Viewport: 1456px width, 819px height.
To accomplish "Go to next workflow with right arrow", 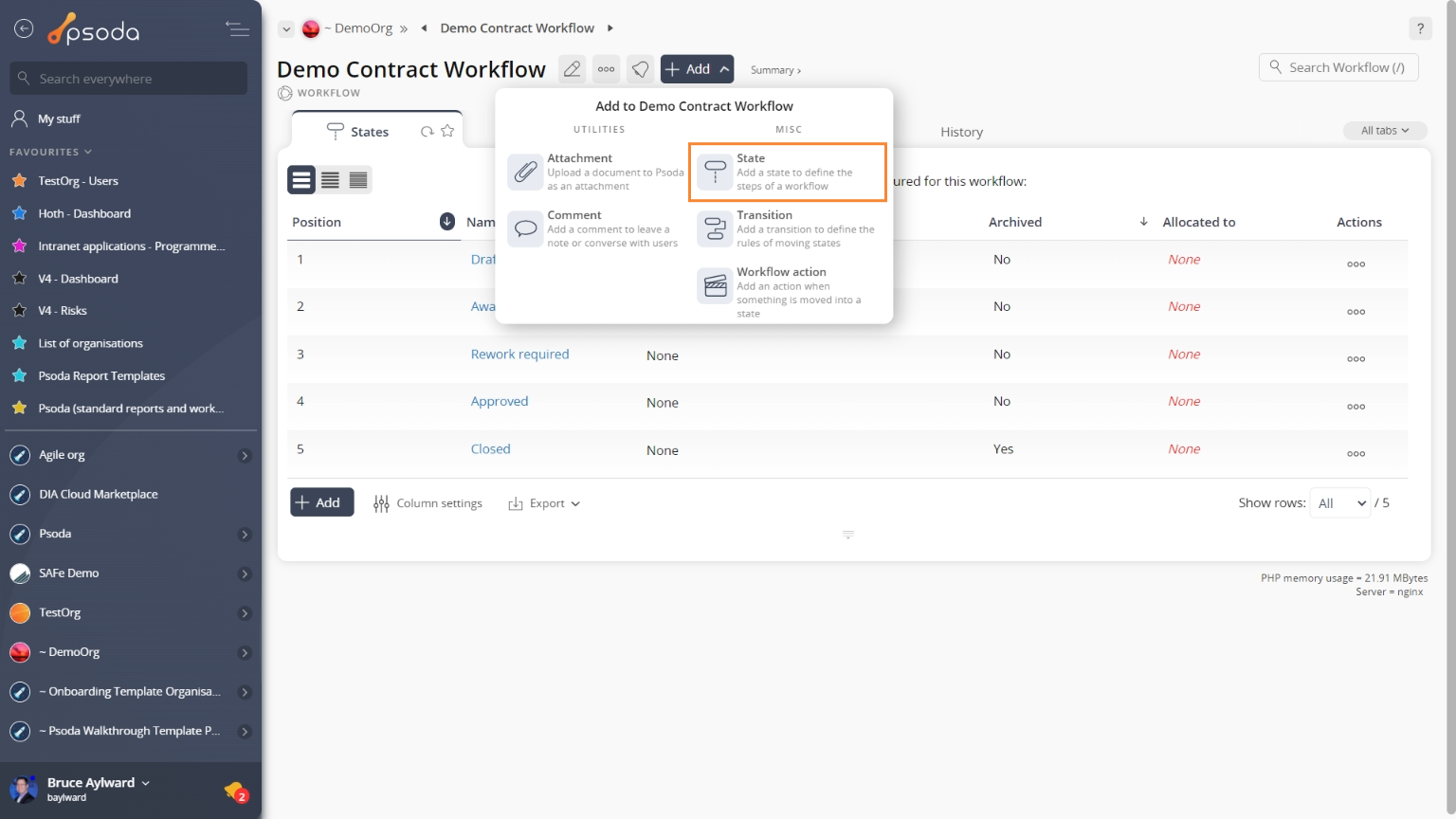I will [x=610, y=28].
